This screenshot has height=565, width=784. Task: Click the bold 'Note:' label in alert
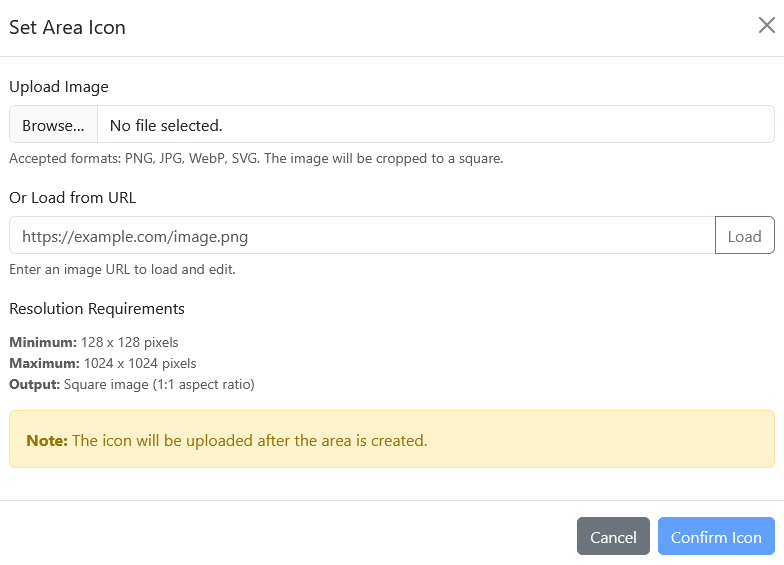[47, 440]
